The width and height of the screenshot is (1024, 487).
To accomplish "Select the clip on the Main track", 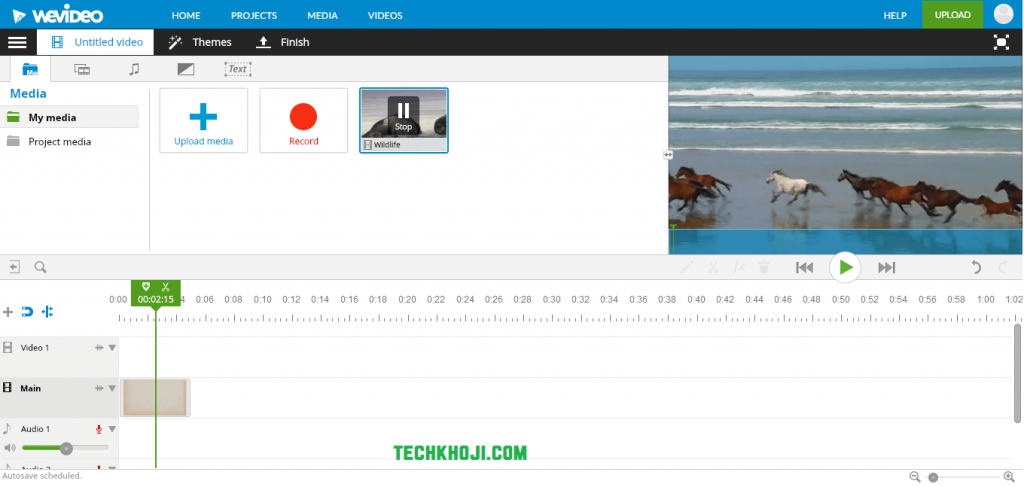I will click(x=155, y=398).
